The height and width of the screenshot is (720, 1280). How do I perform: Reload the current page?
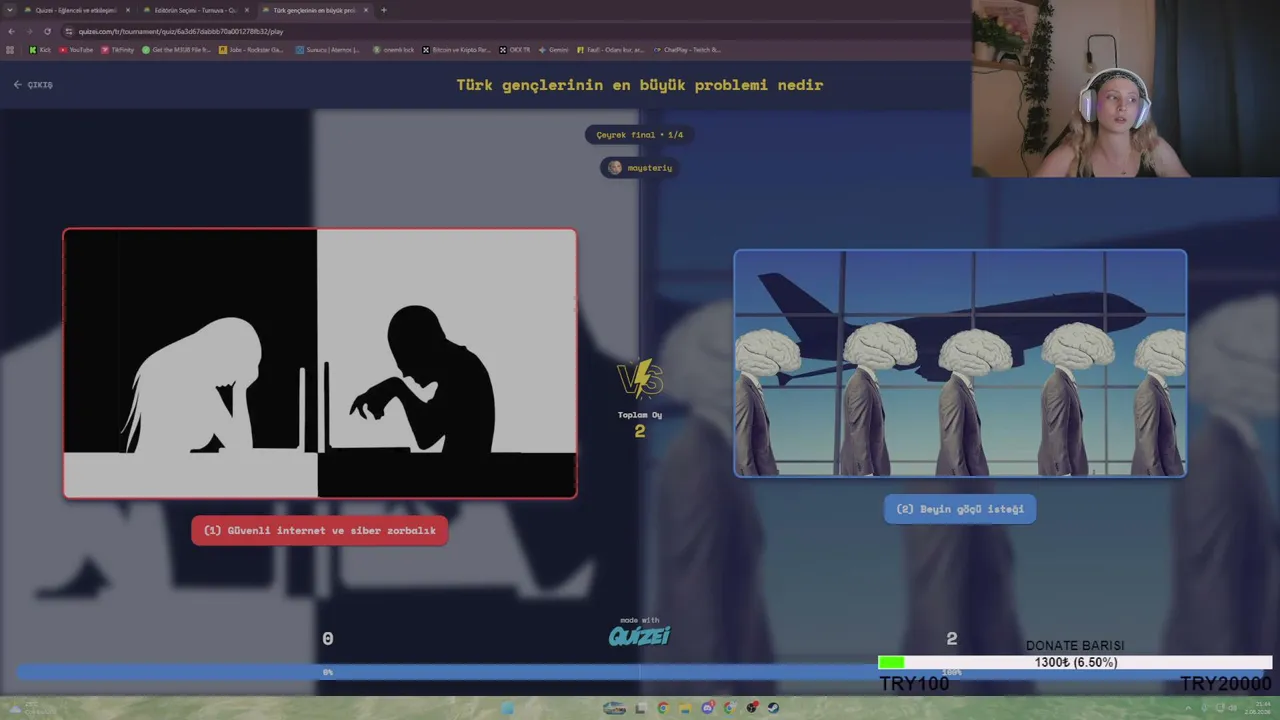point(47,31)
